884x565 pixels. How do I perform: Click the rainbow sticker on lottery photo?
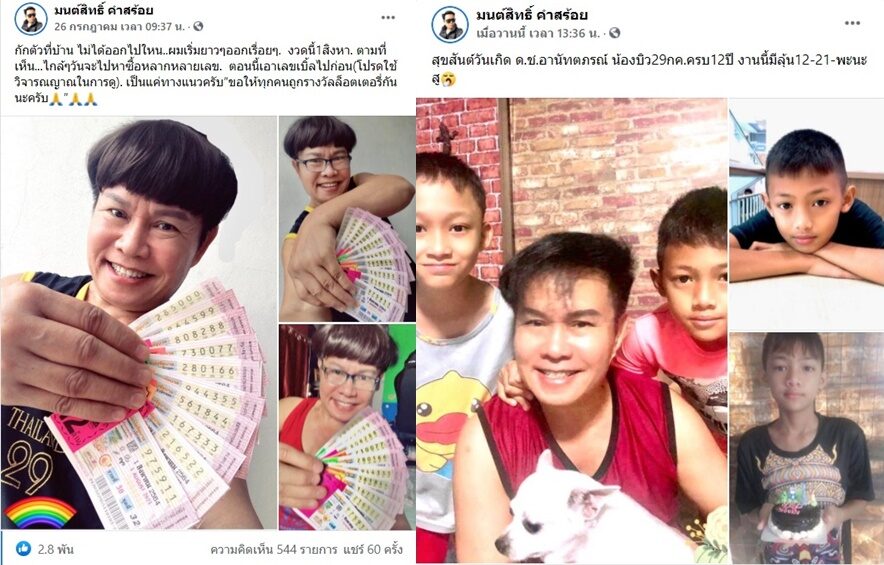[40, 512]
